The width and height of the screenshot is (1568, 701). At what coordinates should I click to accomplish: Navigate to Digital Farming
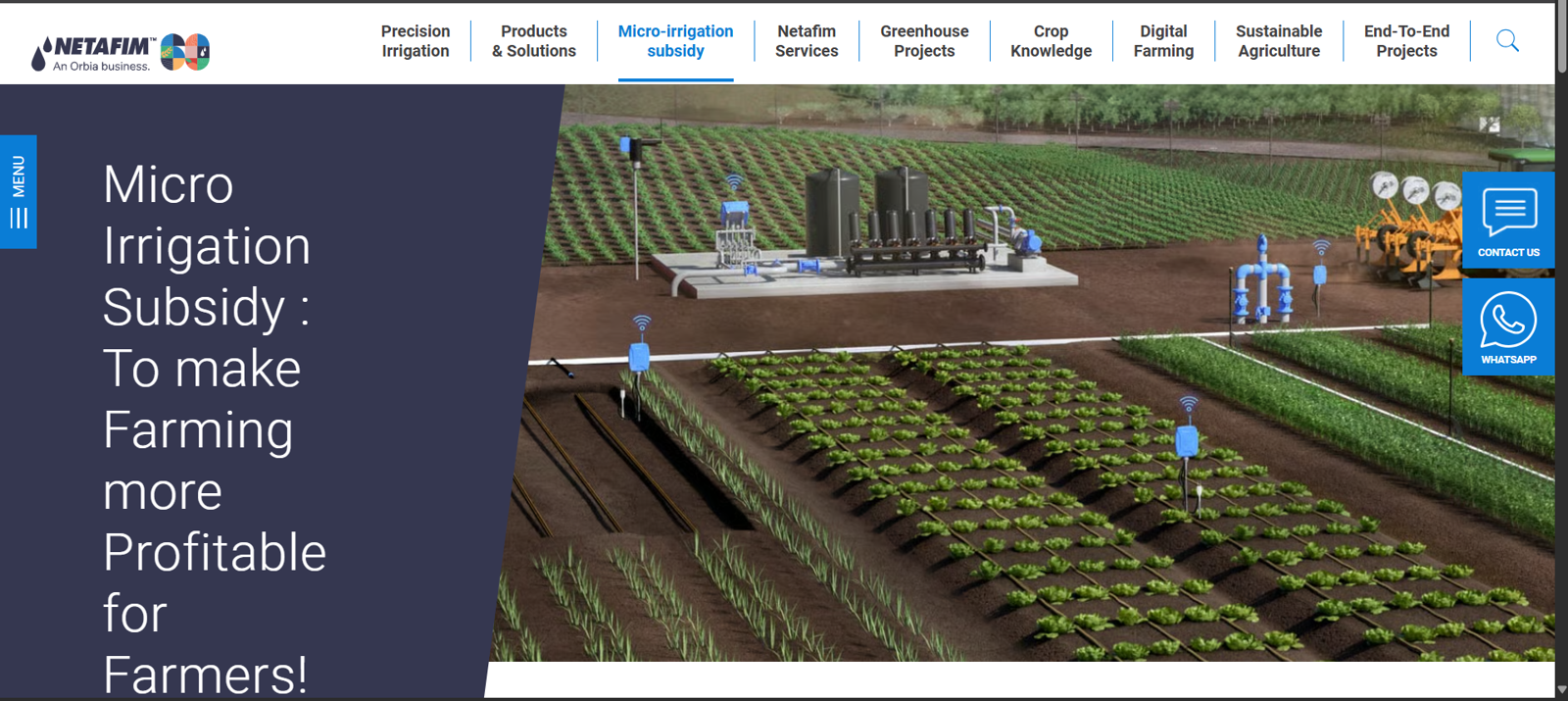click(1163, 41)
